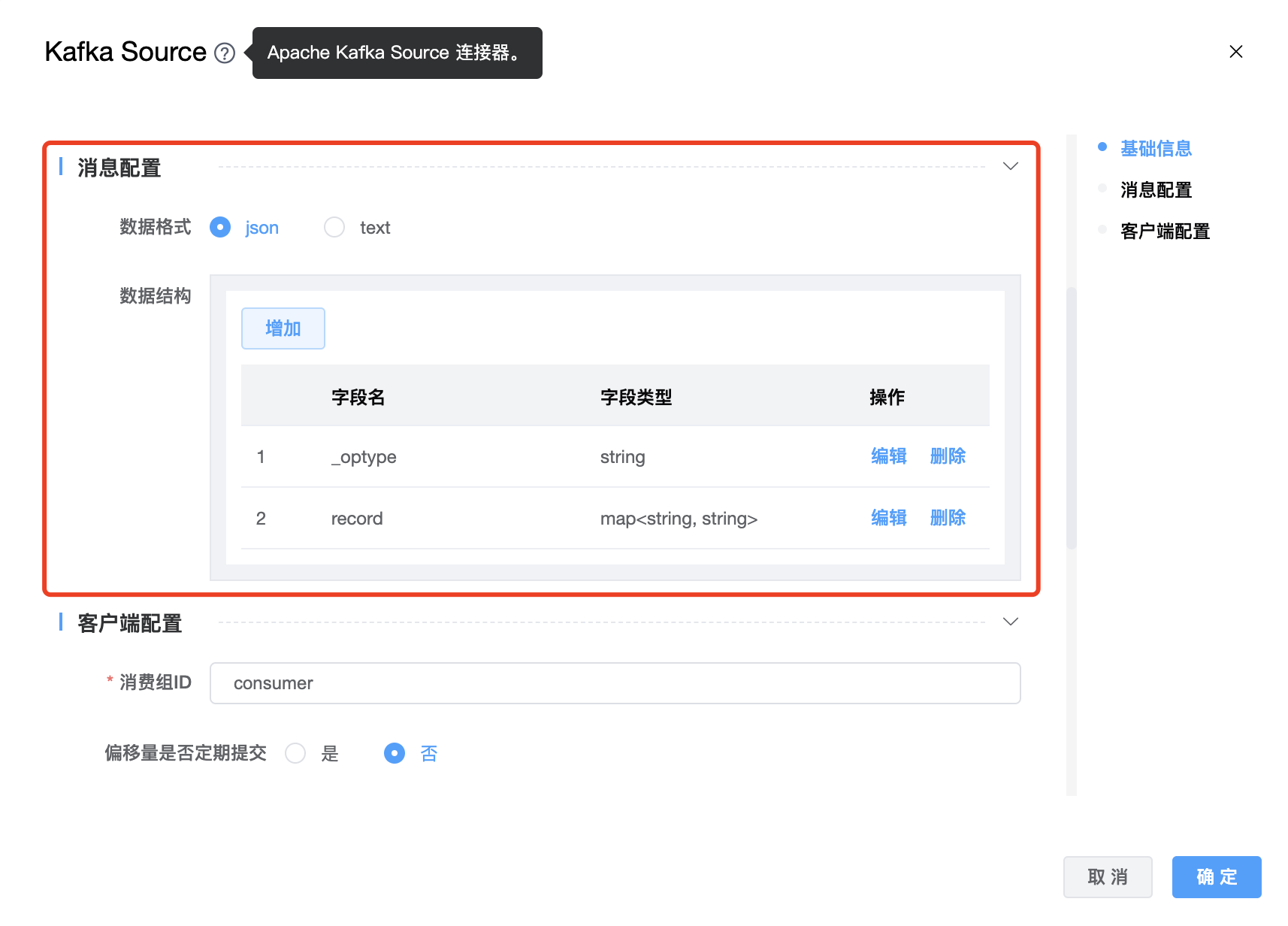Choose 是 for periodic offset commit
This screenshot has width=1288, height=926.
[x=295, y=753]
